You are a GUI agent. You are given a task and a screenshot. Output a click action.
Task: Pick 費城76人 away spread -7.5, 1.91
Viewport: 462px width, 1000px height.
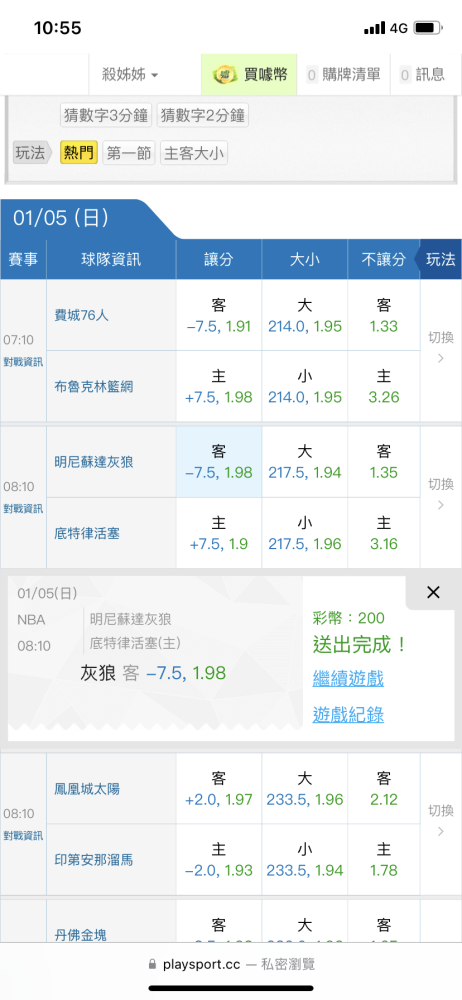coord(219,316)
